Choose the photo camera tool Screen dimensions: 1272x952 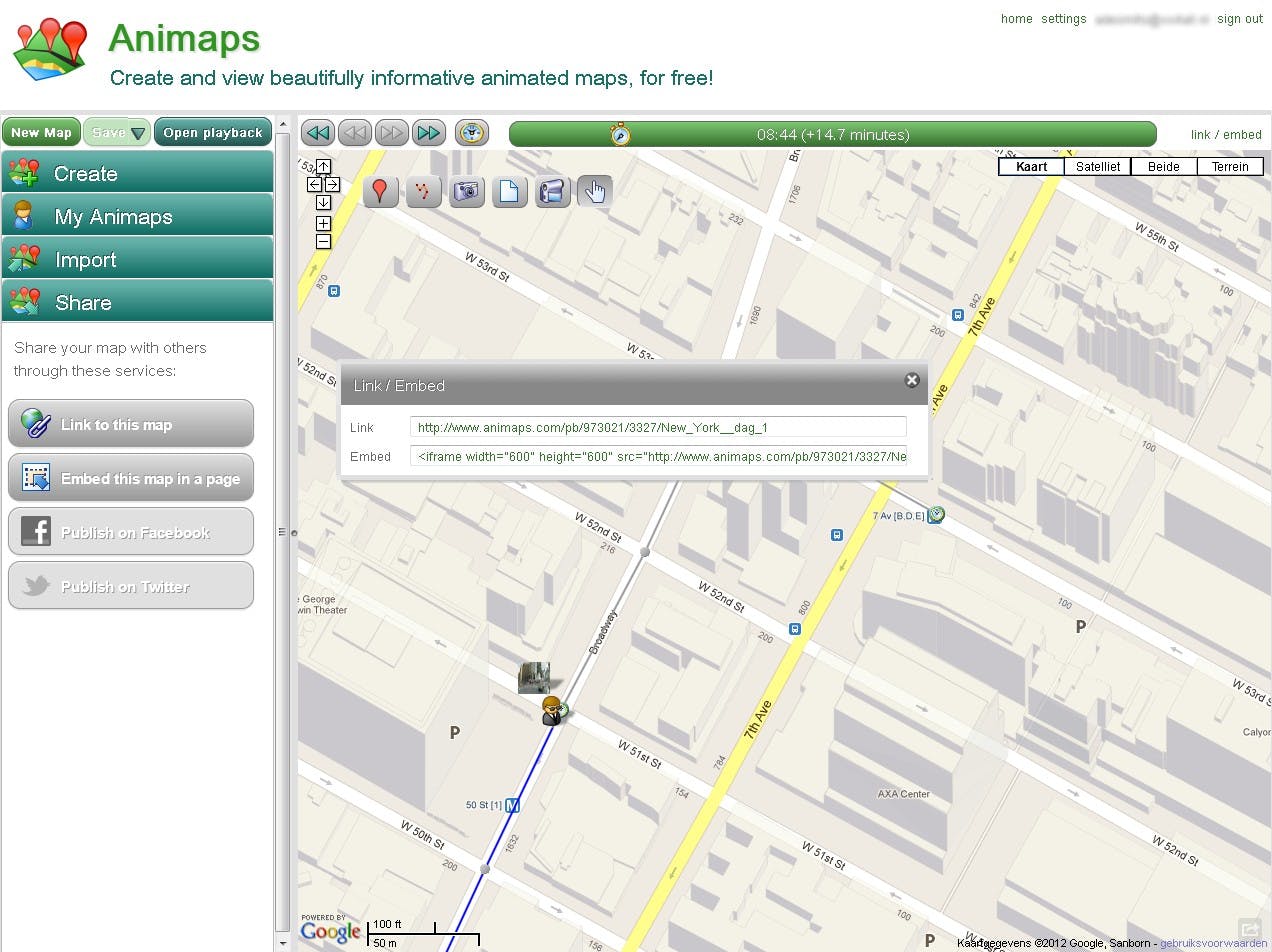point(467,190)
